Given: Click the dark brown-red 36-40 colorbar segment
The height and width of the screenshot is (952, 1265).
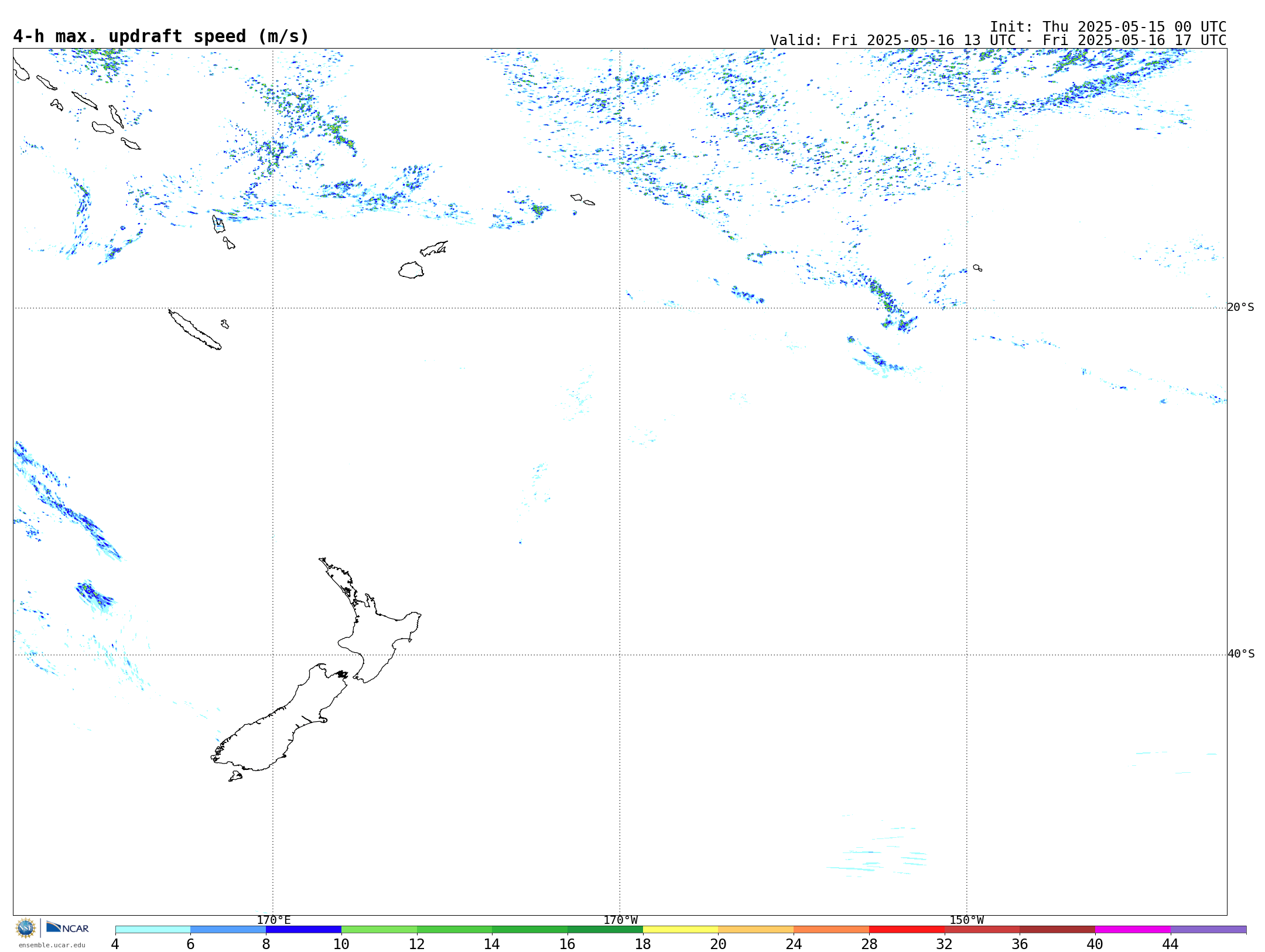Looking at the screenshot, I should pos(1058,930).
